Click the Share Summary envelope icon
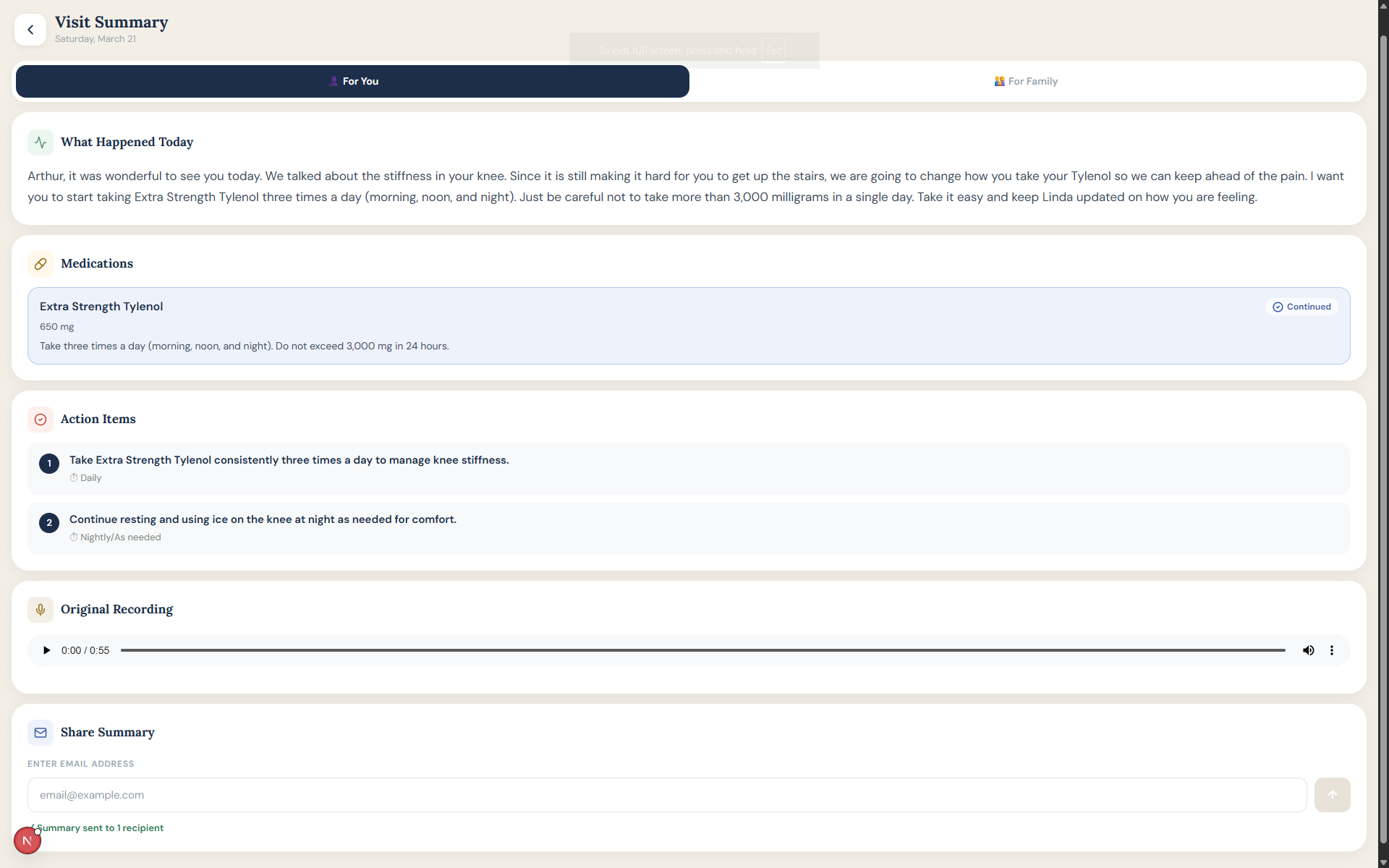The height and width of the screenshot is (868, 1389). [x=41, y=733]
